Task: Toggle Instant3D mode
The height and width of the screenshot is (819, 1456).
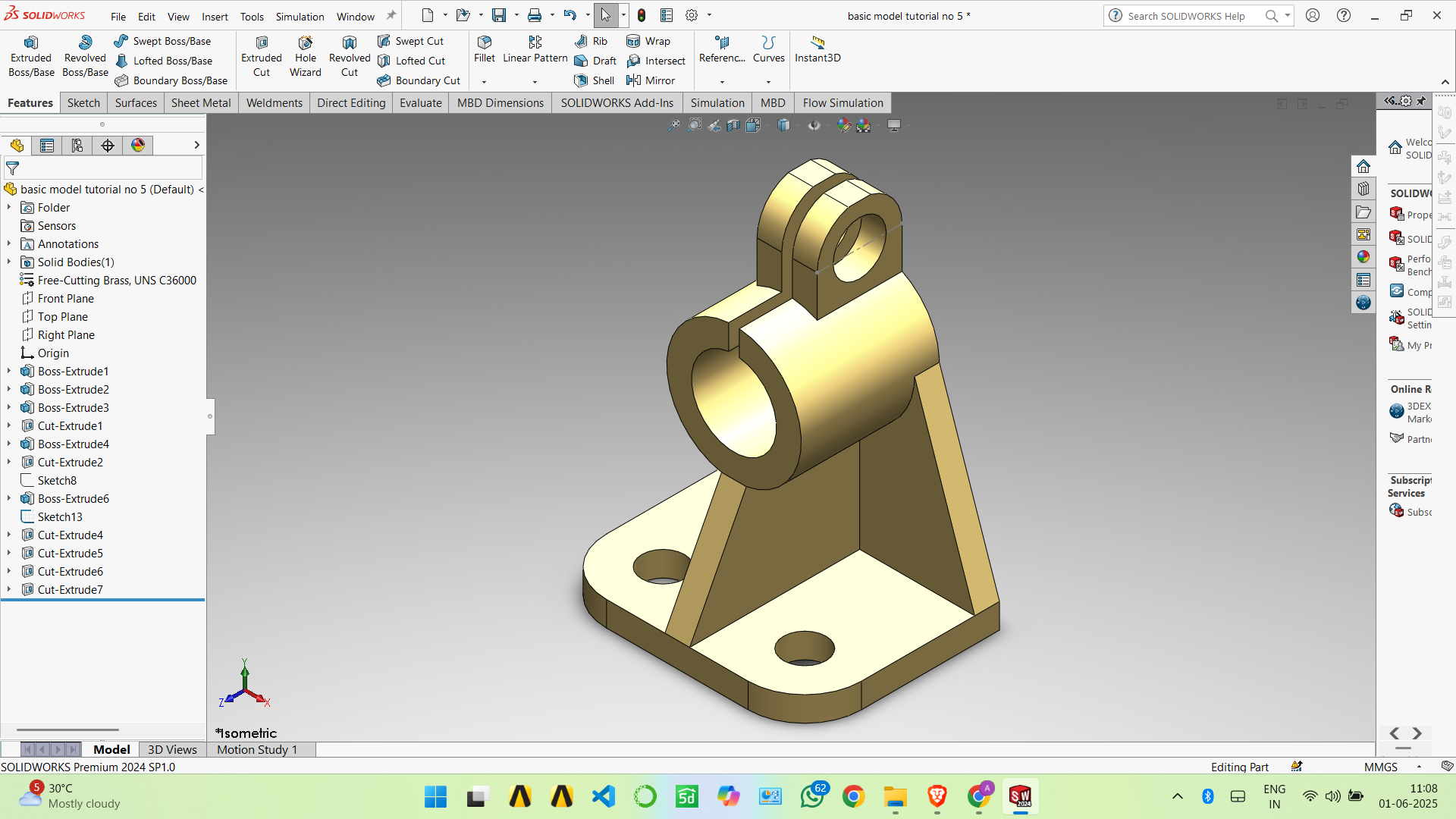Action: point(817,49)
